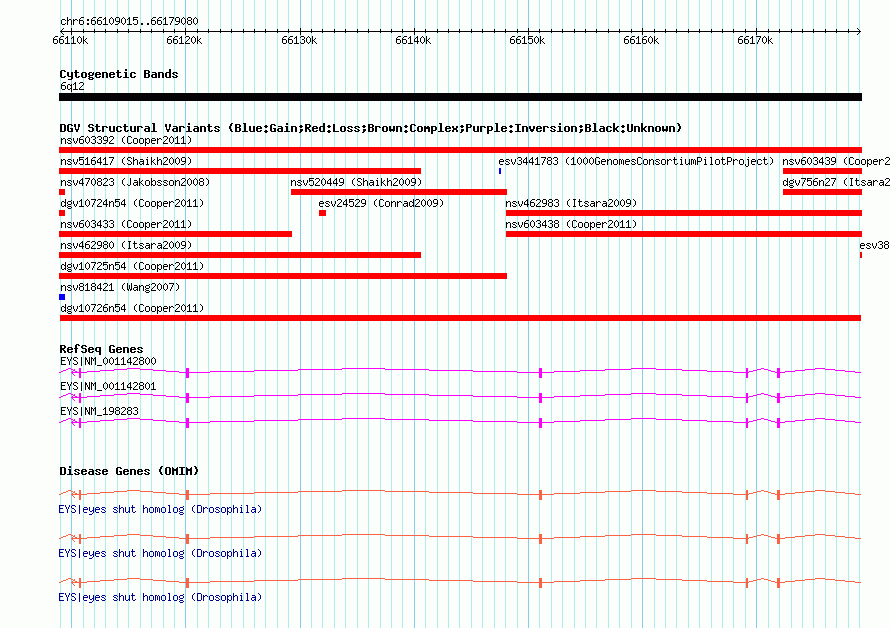Open nsv603439 (Cooper2011) variant label
Viewport: 890px width, 628px height.
pos(836,161)
